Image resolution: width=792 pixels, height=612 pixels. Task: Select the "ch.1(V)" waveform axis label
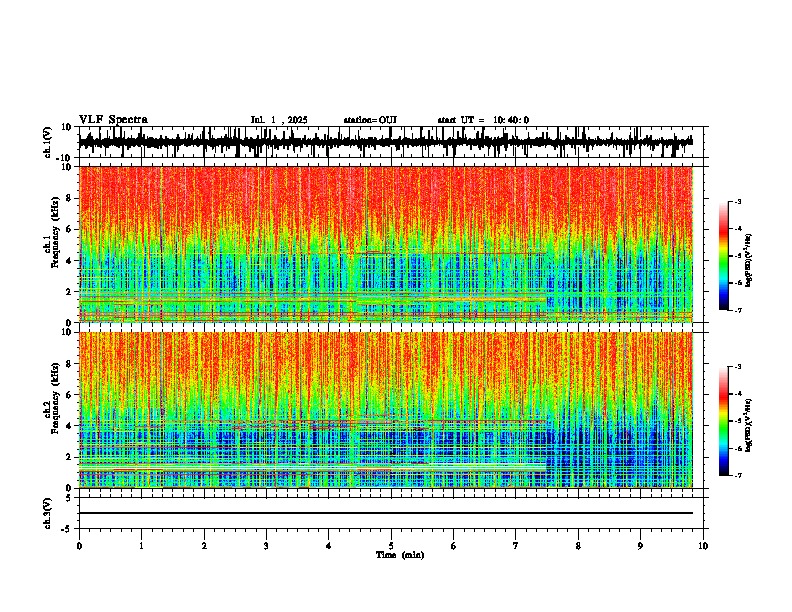point(48,142)
